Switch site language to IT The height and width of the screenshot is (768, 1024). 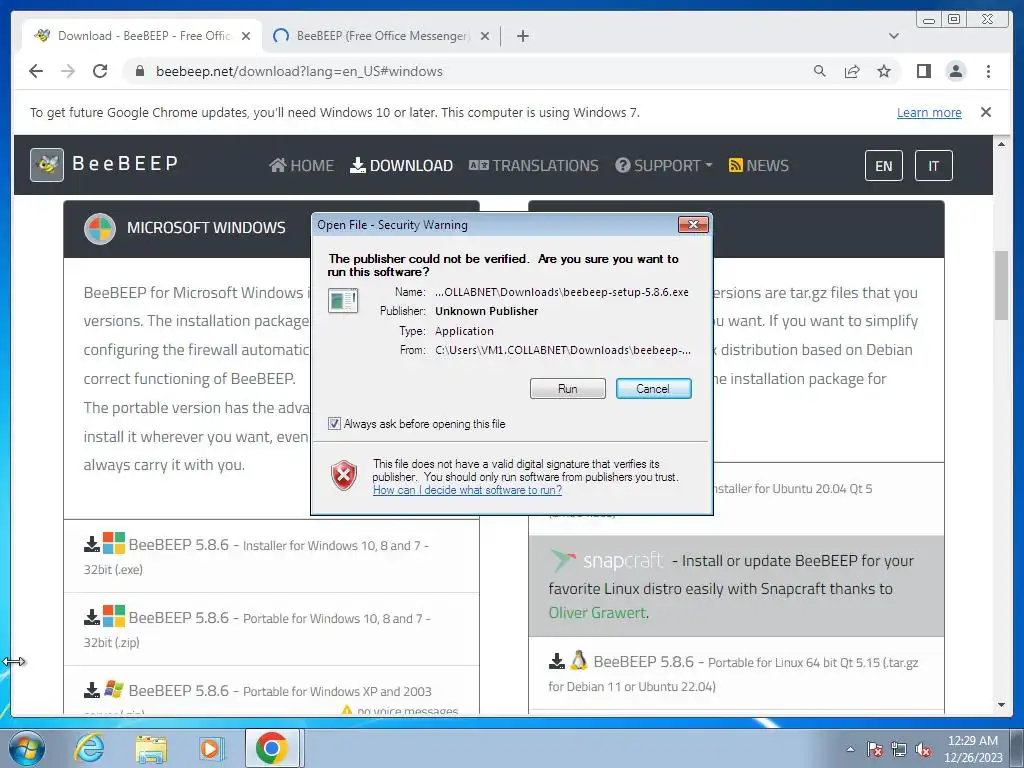[x=933, y=166]
